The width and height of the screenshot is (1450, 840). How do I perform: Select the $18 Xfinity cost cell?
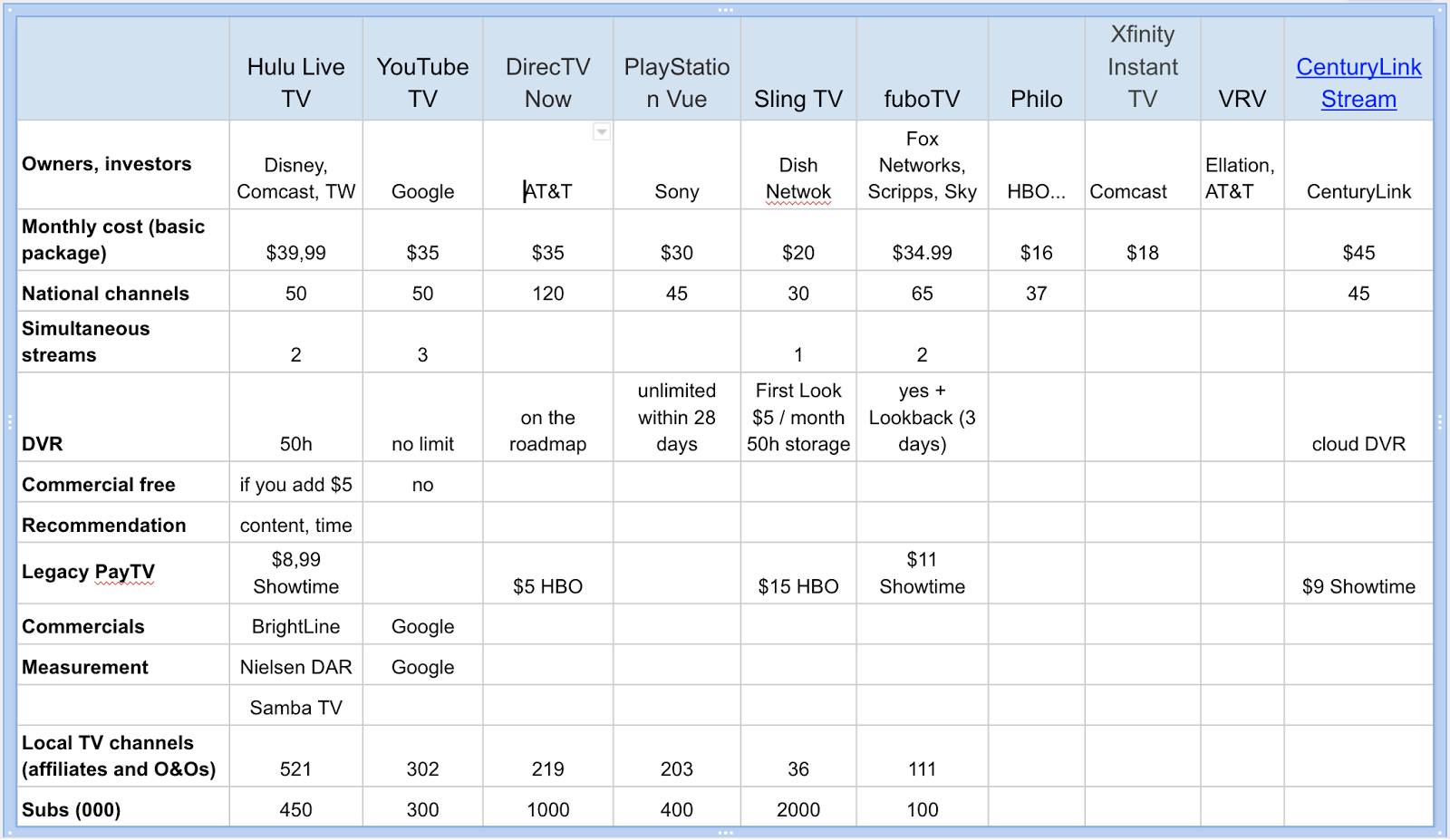[1143, 240]
